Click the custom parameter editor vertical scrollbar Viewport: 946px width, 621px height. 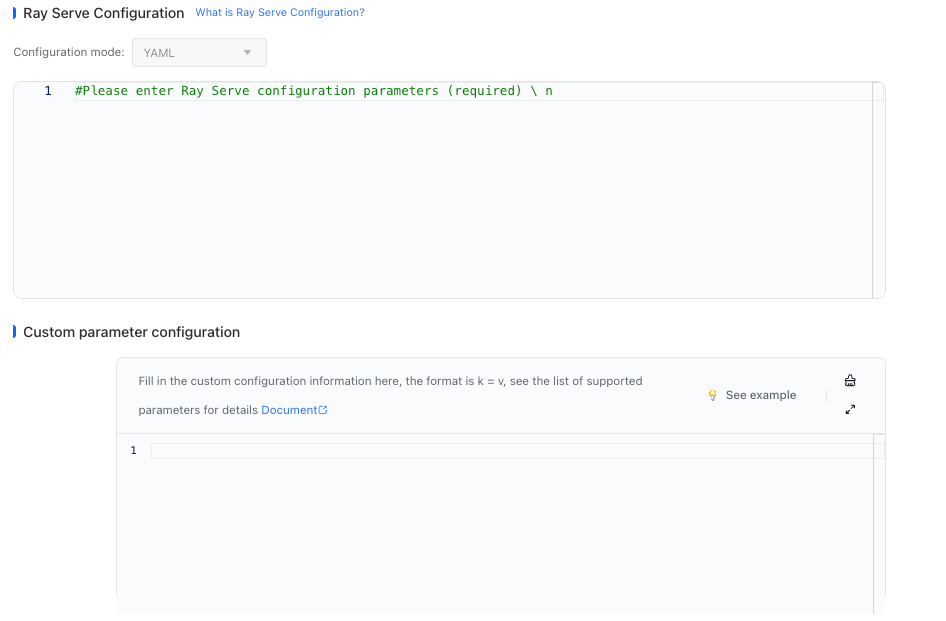pos(878,520)
